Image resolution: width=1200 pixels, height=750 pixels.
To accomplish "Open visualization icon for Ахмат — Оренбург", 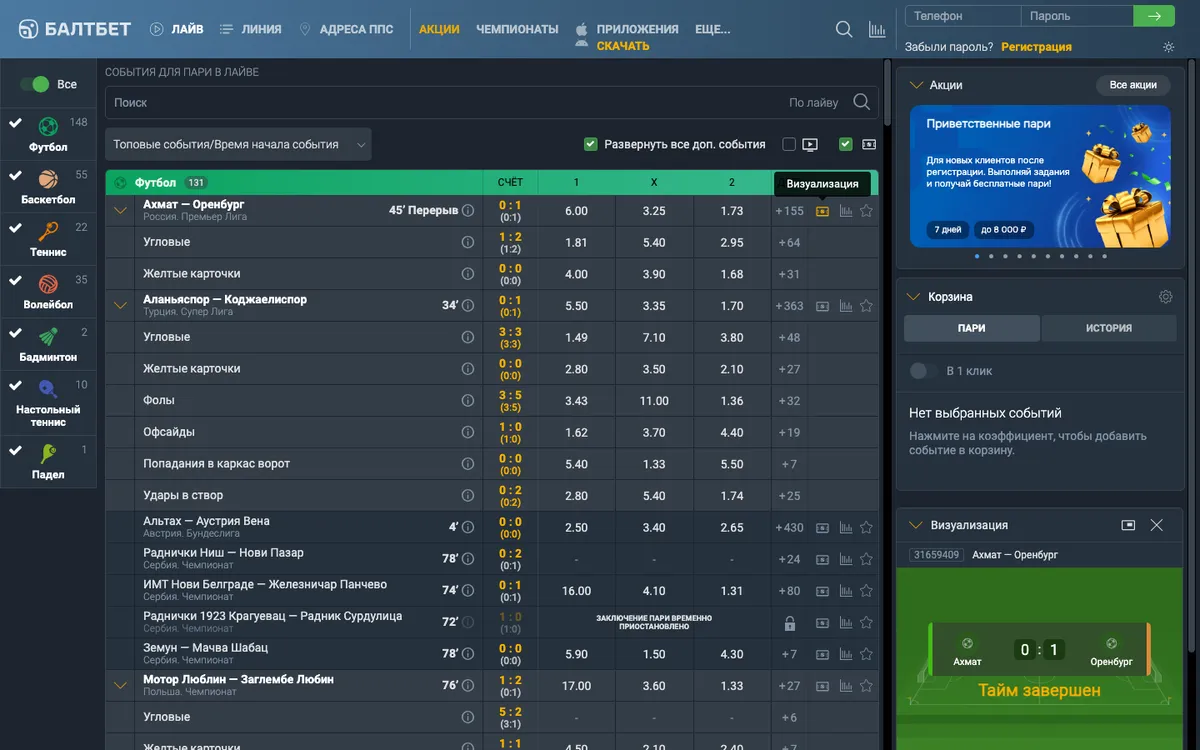I will point(822,211).
